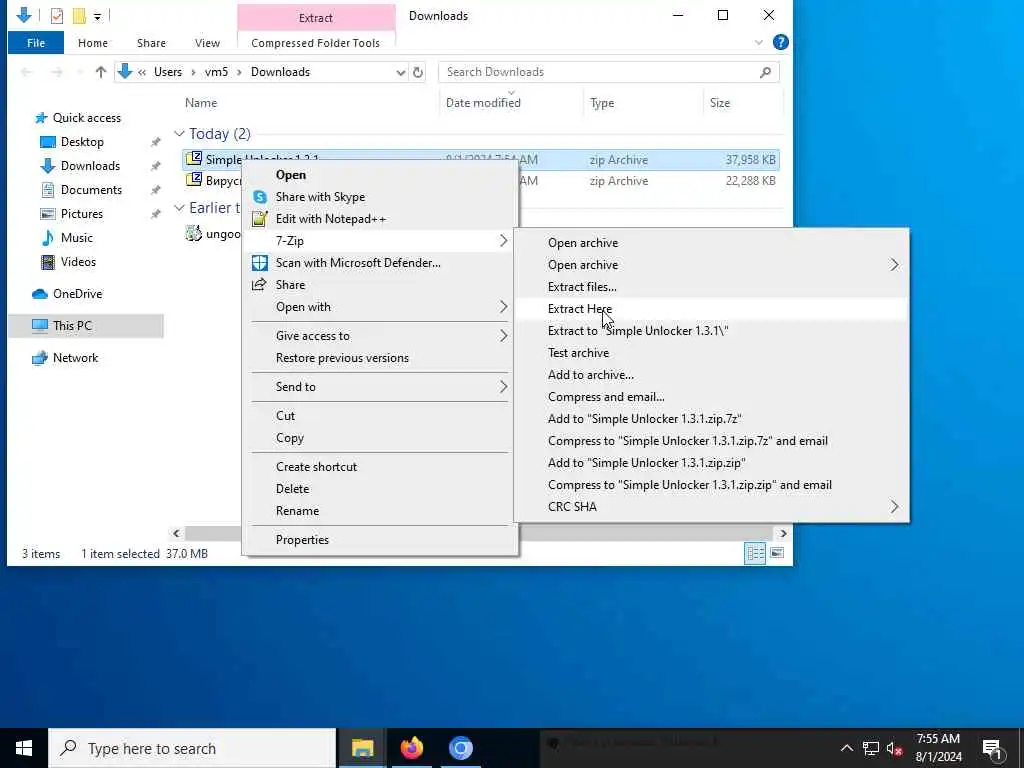Switch to Details view icon in the status bar

tap(756, 553)
